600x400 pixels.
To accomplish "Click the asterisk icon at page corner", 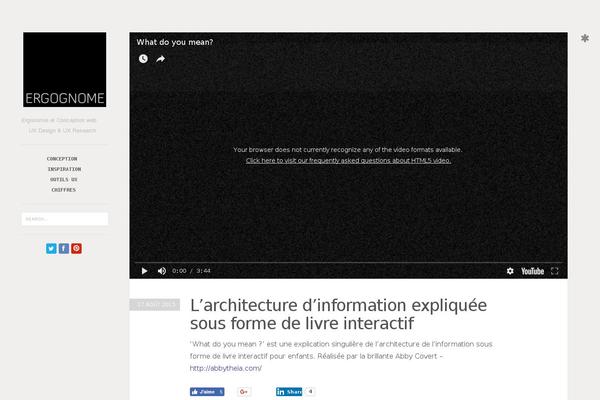I will click(x=585, y=38).
